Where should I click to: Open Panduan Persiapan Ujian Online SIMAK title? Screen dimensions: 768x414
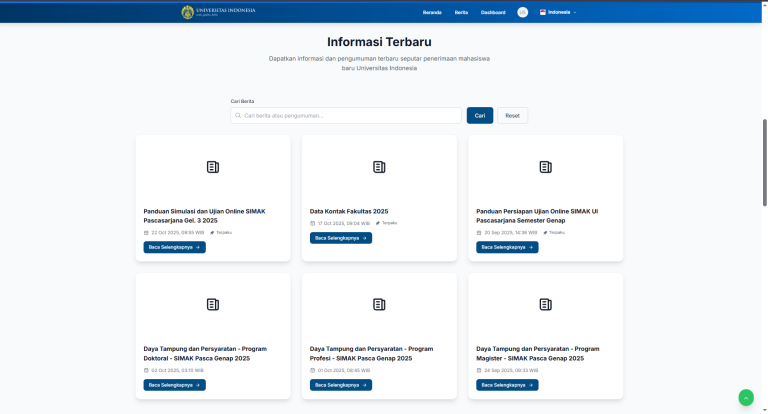tap(538, 215)
